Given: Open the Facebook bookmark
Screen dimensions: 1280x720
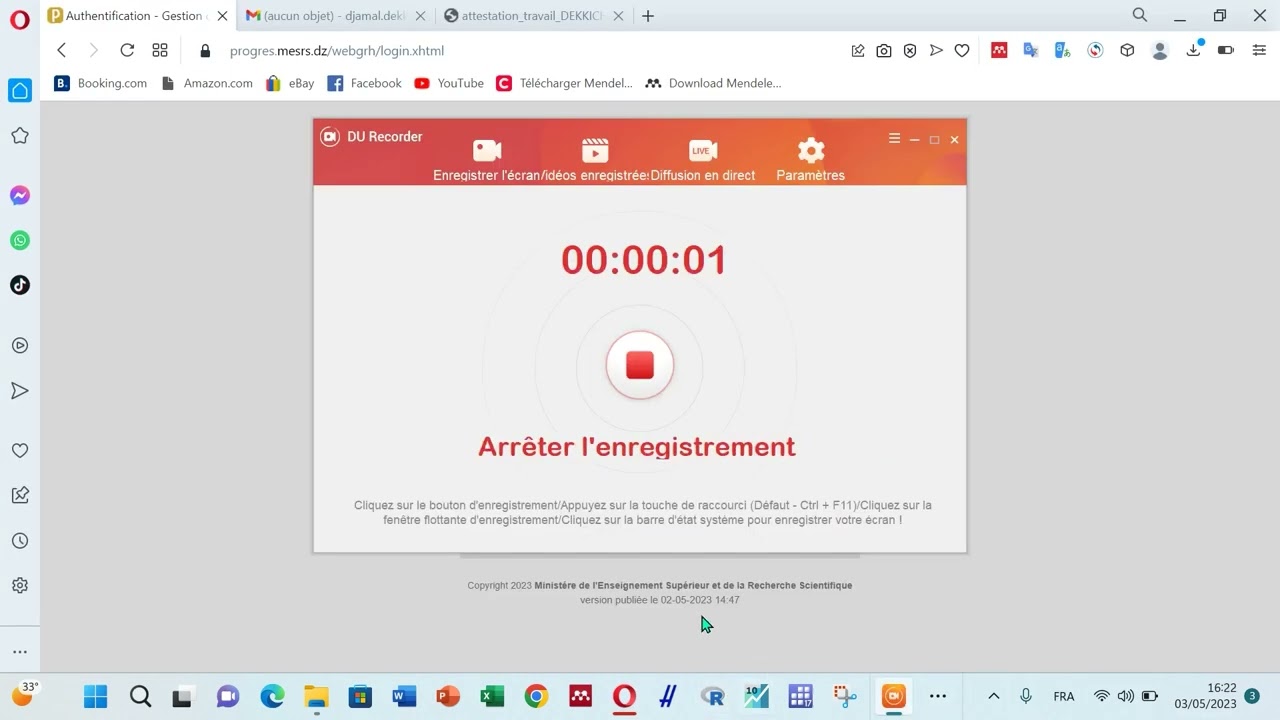Looking at the screenshot, I should 364,83.
